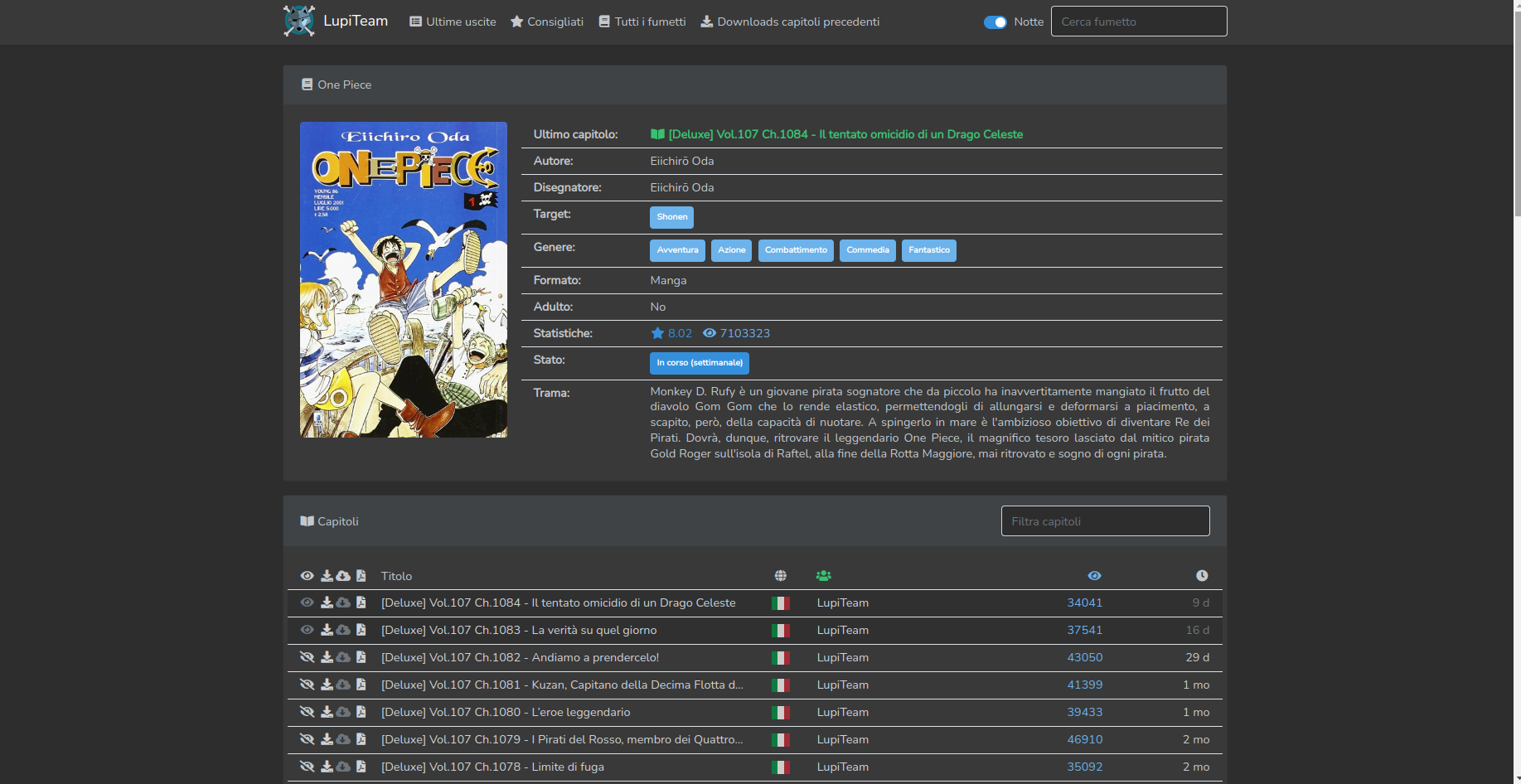Toggle the Notte dark mode switch
The width and height of the screenshot is (1521, 784).
click(994, 22)
